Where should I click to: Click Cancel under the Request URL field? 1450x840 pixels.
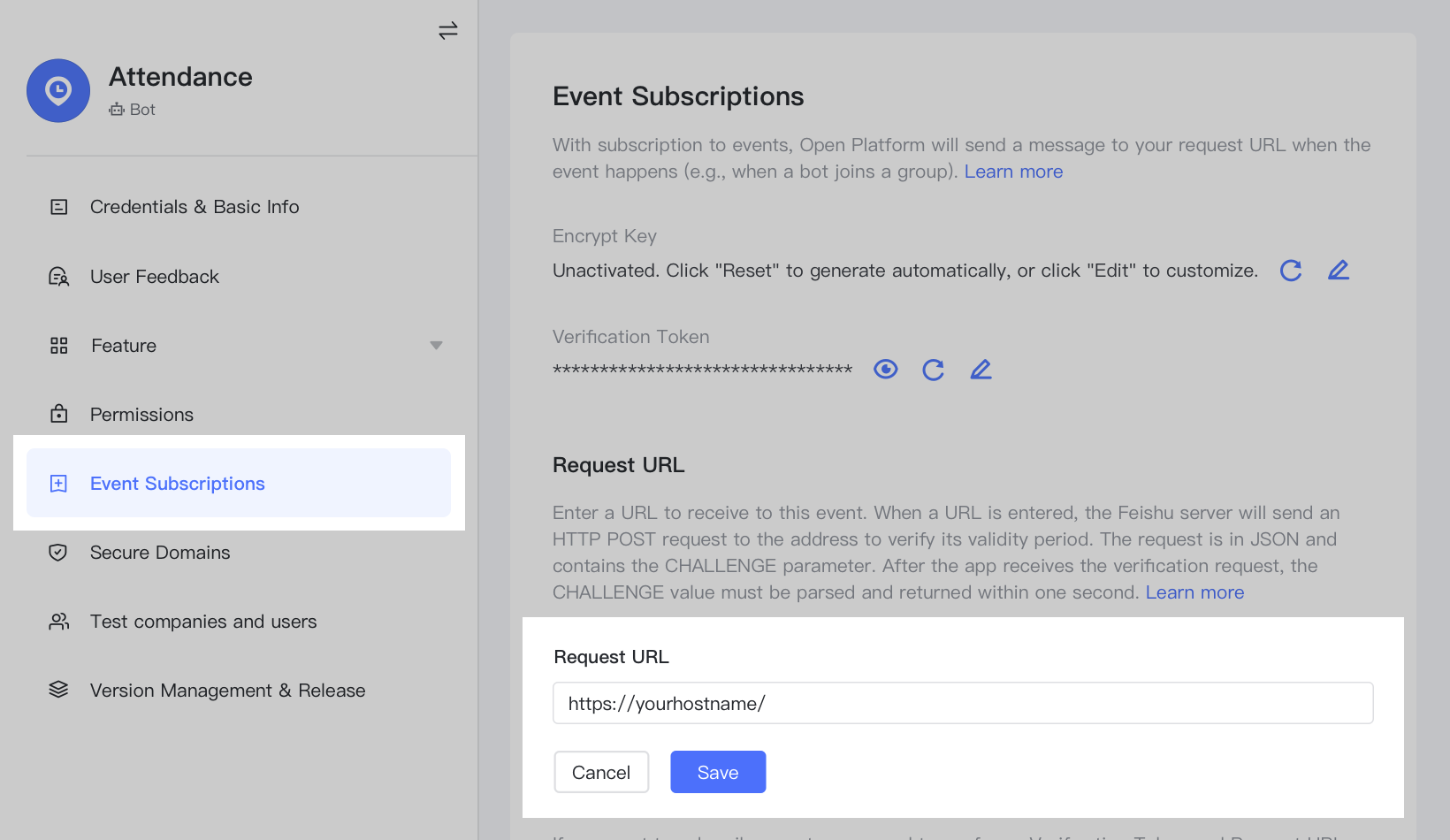pos(601,772)
